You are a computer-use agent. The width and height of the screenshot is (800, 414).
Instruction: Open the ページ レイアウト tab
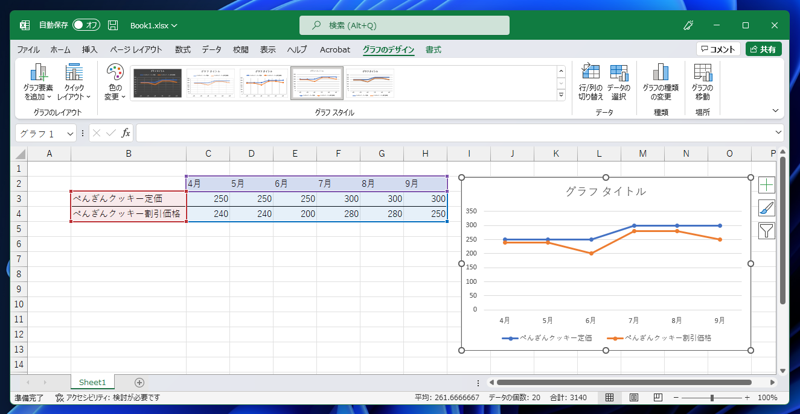[x=136, y=50]
